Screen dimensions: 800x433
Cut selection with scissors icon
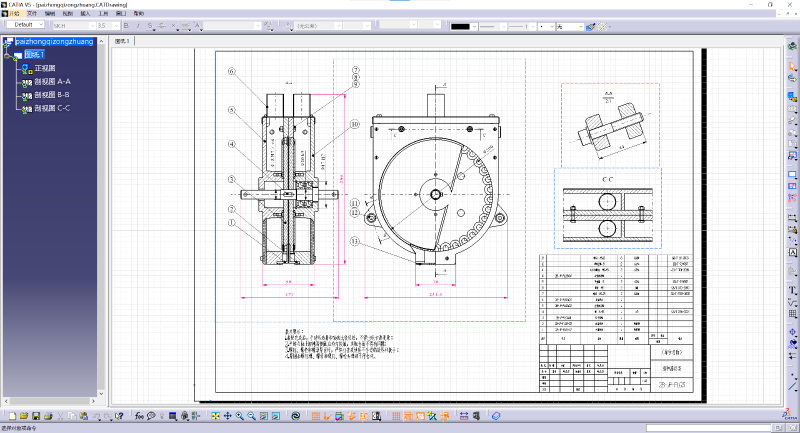(x=60, y=416)
